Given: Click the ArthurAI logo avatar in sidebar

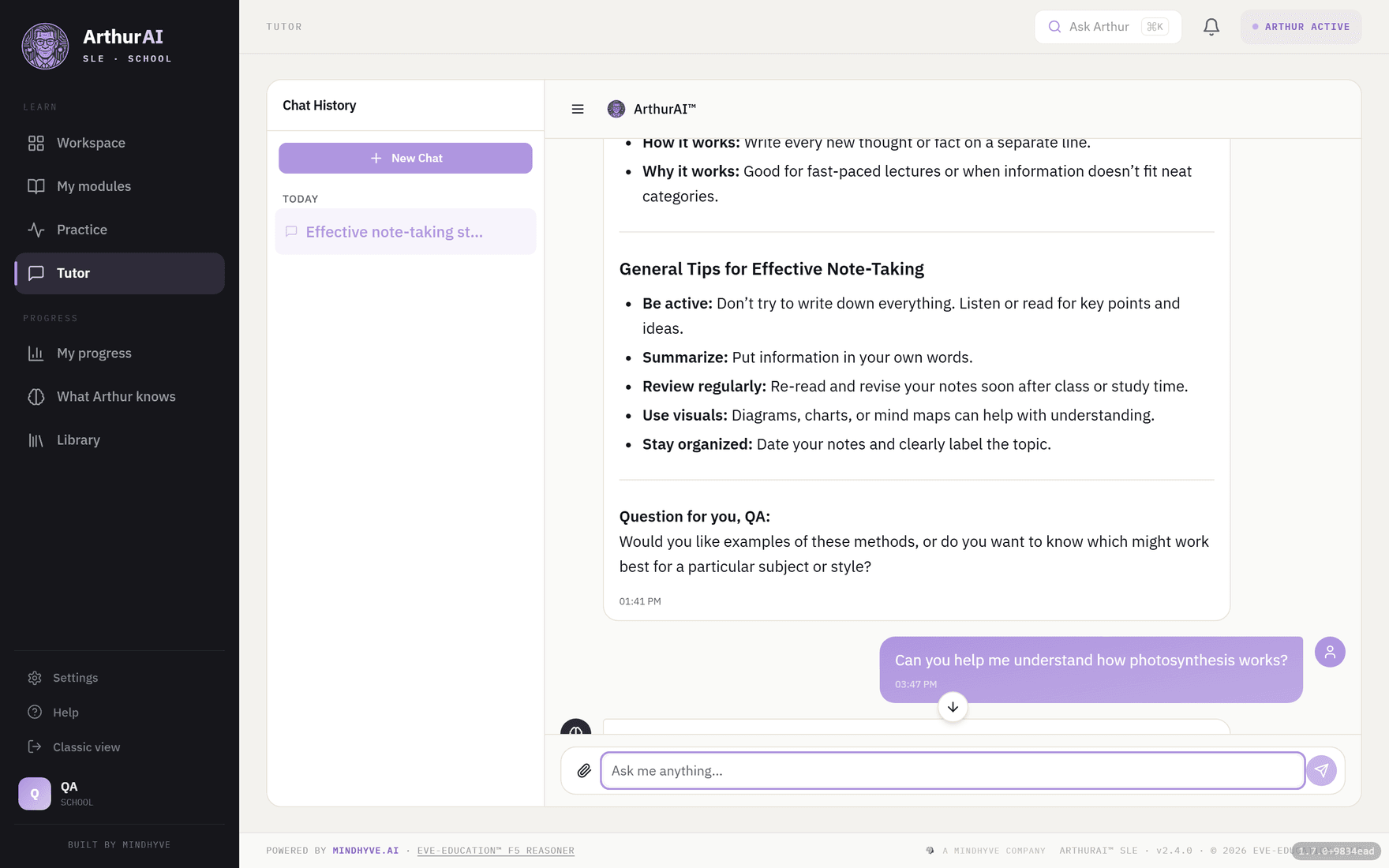Looking at the screenshot, I should pos(45,46).
